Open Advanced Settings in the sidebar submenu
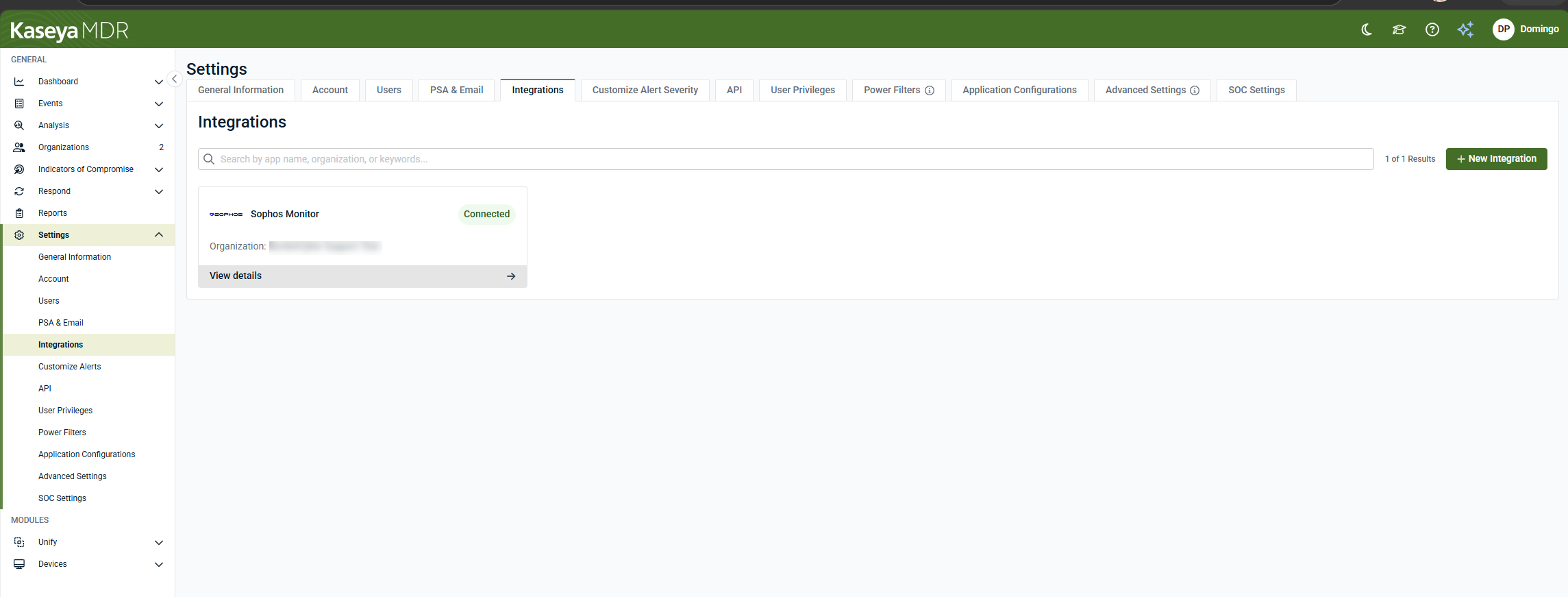The height and width of the screenshot is (597, 1568). point(88,476)
